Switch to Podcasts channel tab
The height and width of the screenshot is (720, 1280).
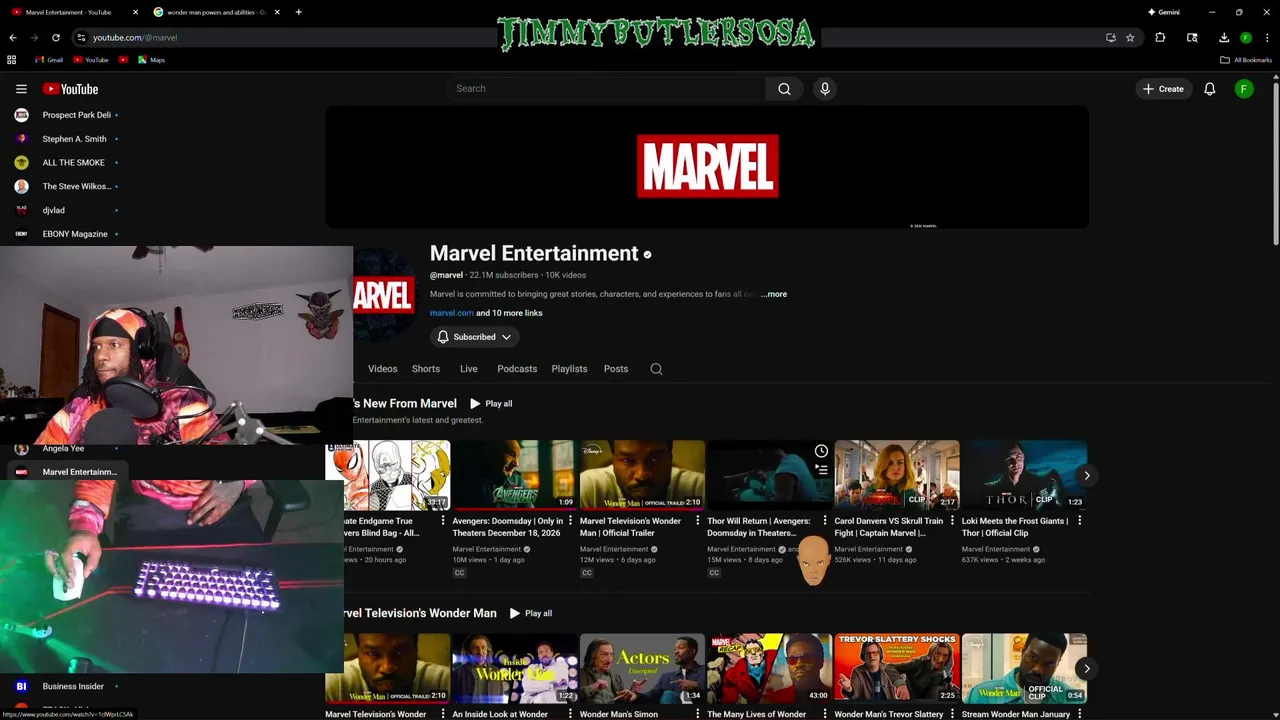(517, 369)
